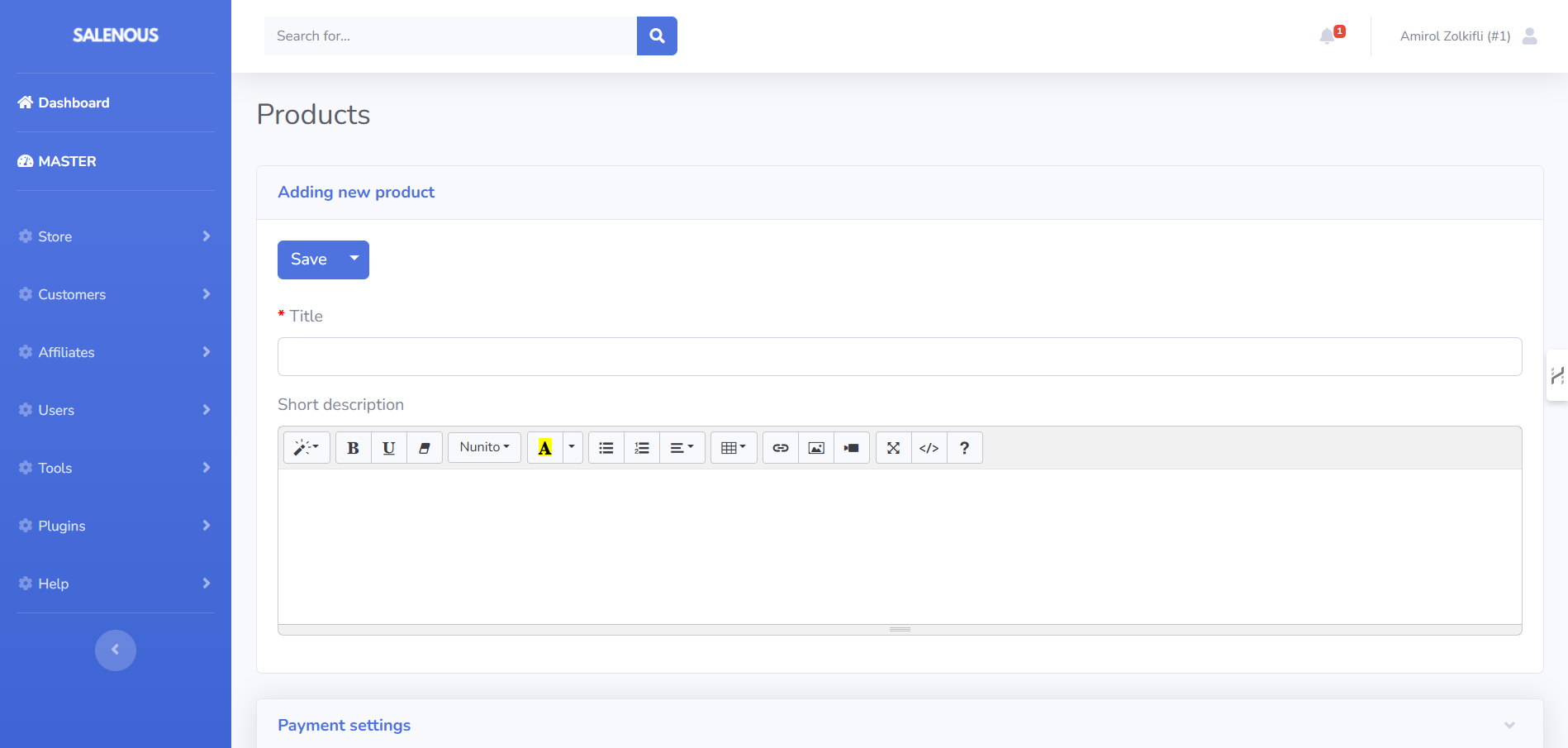The image size is (1568, 748).
Task: Open editor help with the question mark
Action: click(x=964, y=448)
